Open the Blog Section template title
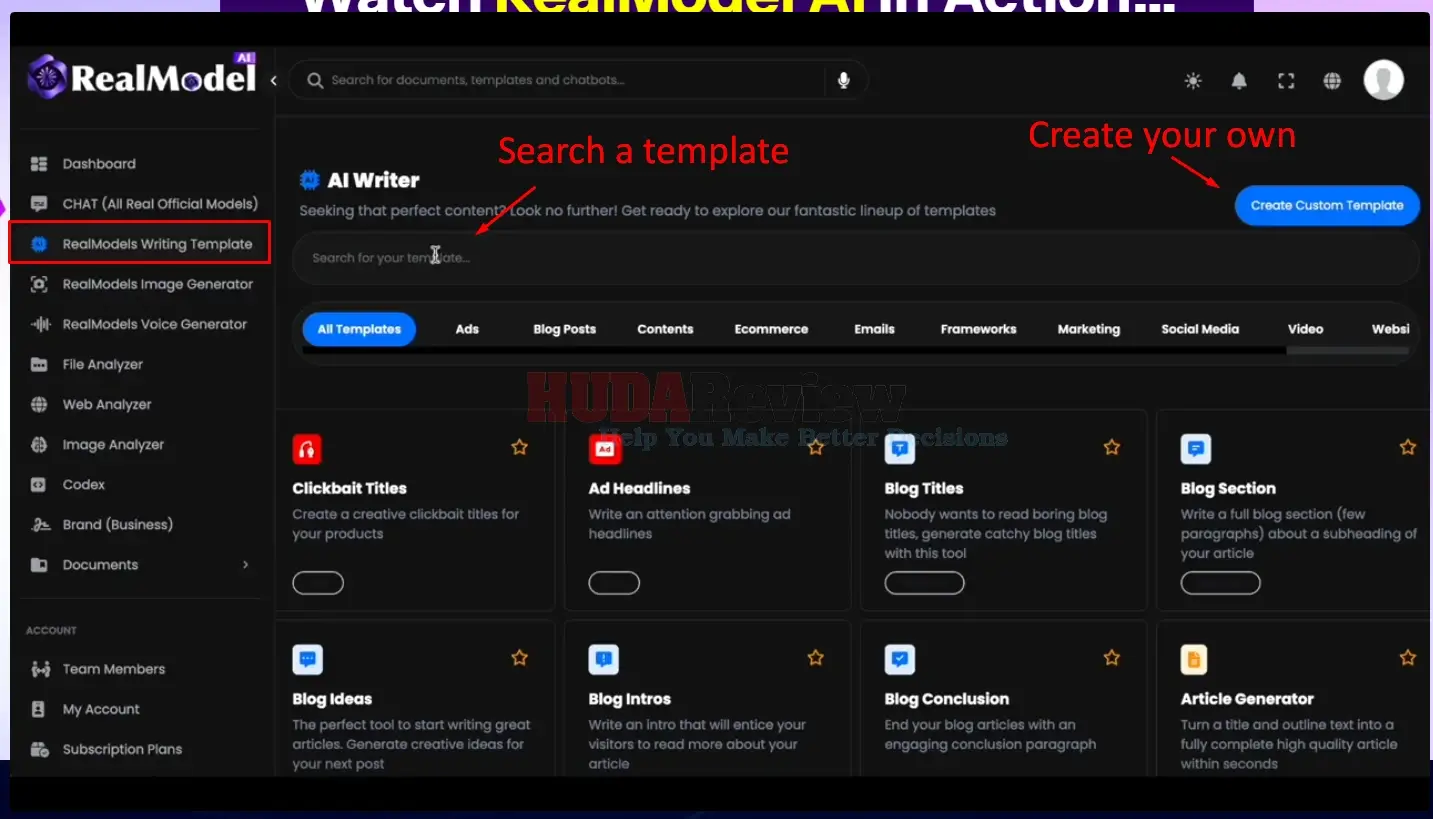Screen dimensions: 1433x819 click(x=1228, y=489)
